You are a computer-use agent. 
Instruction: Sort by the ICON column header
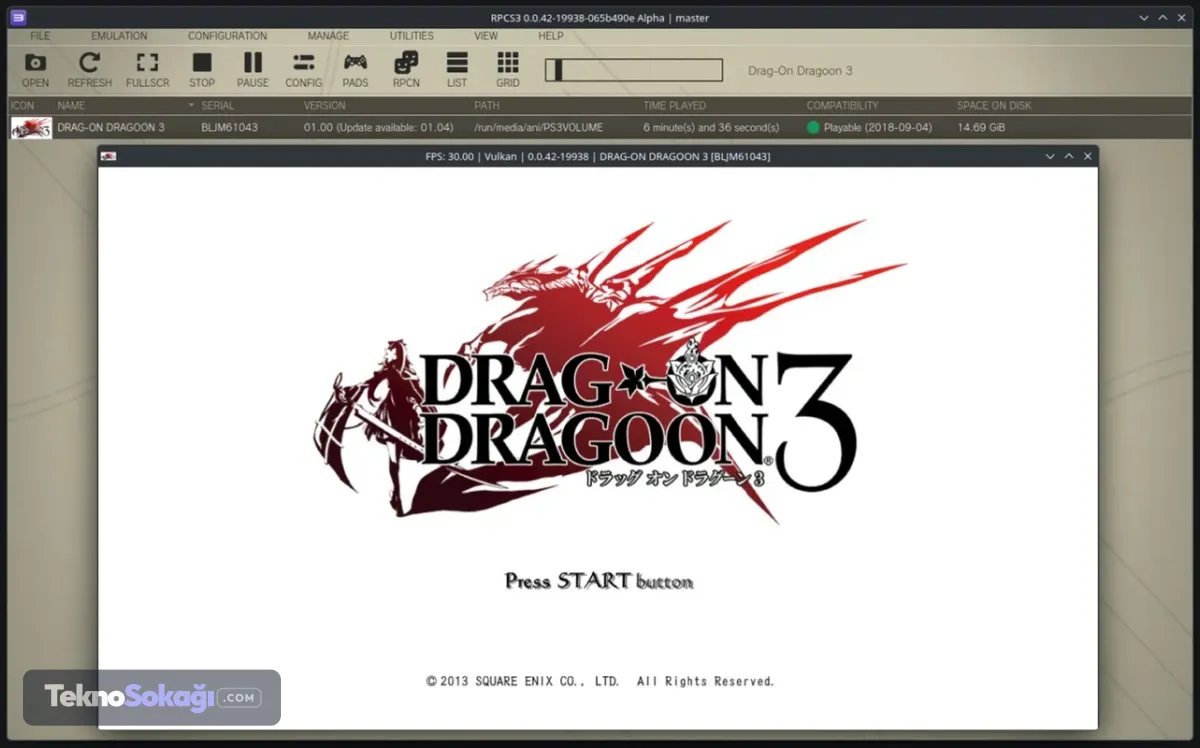[x=22, y=105]
